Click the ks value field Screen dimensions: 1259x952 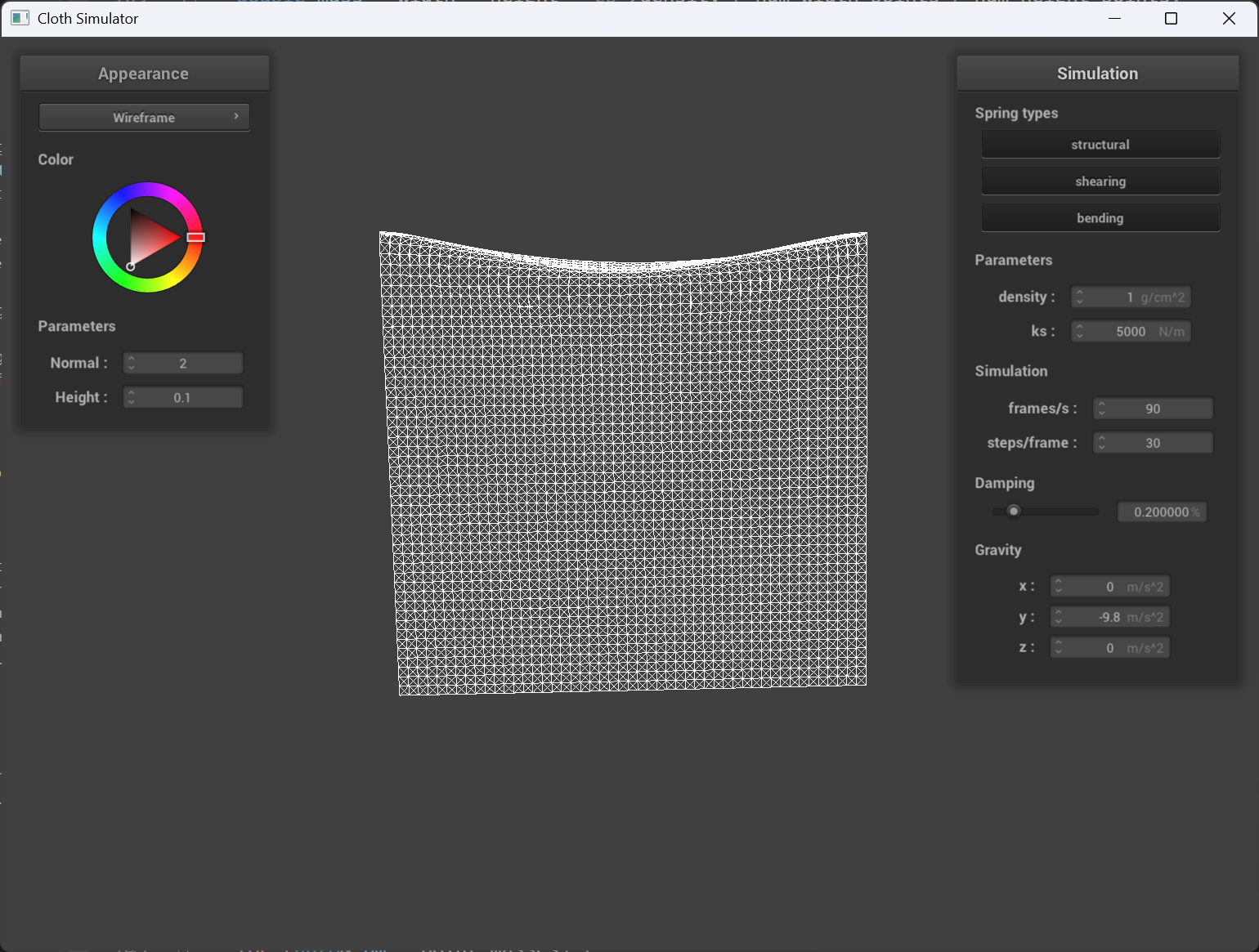(1131, 331)
